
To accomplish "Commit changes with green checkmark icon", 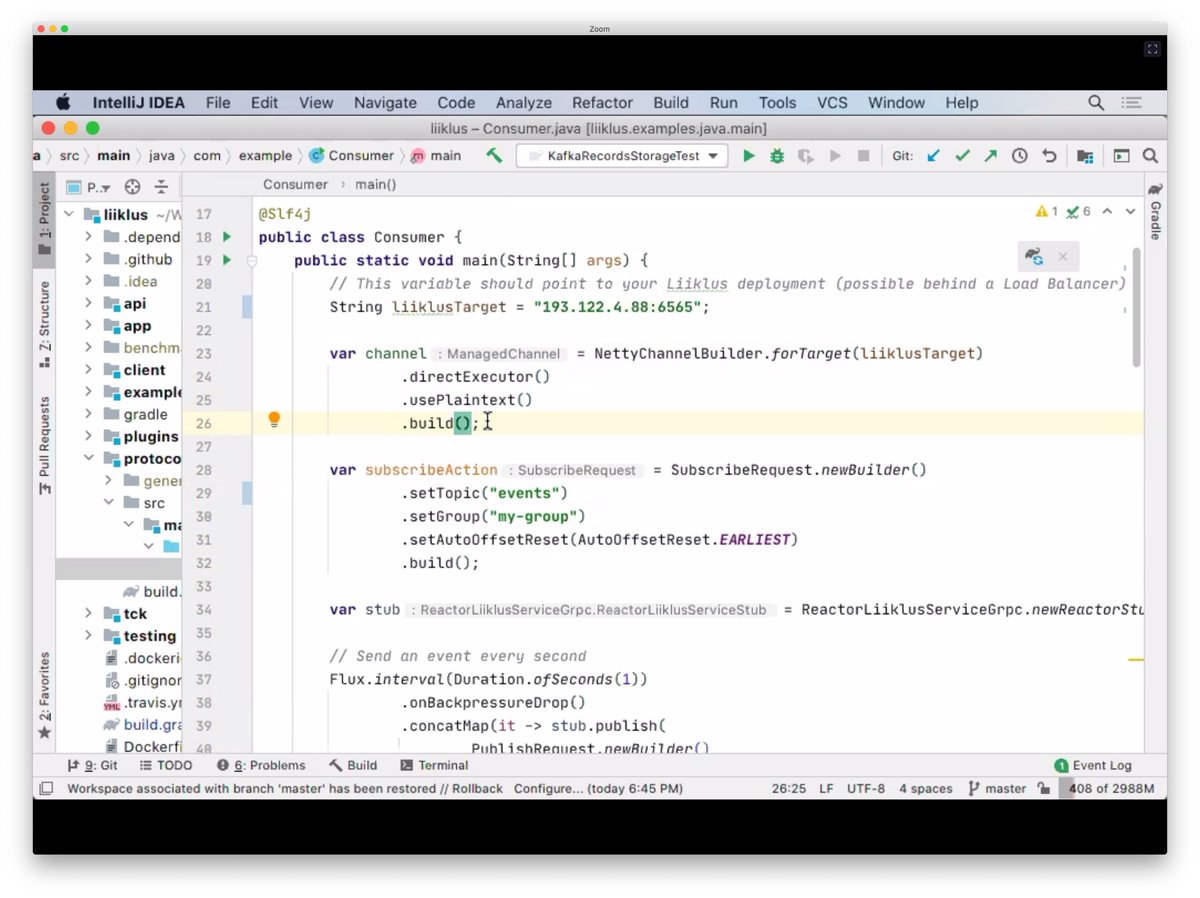I will click(x=962, y=156).
